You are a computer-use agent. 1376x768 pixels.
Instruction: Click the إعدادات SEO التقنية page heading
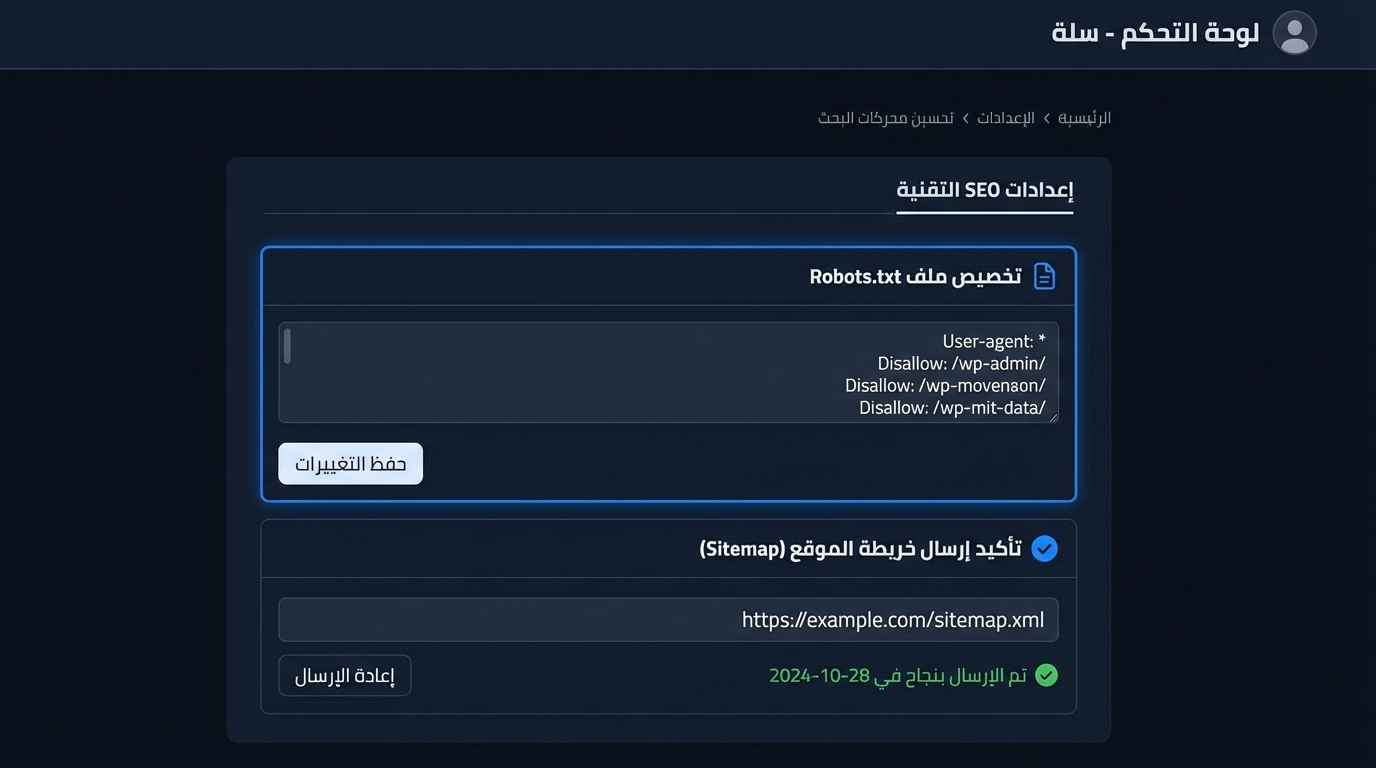[984, 189]
